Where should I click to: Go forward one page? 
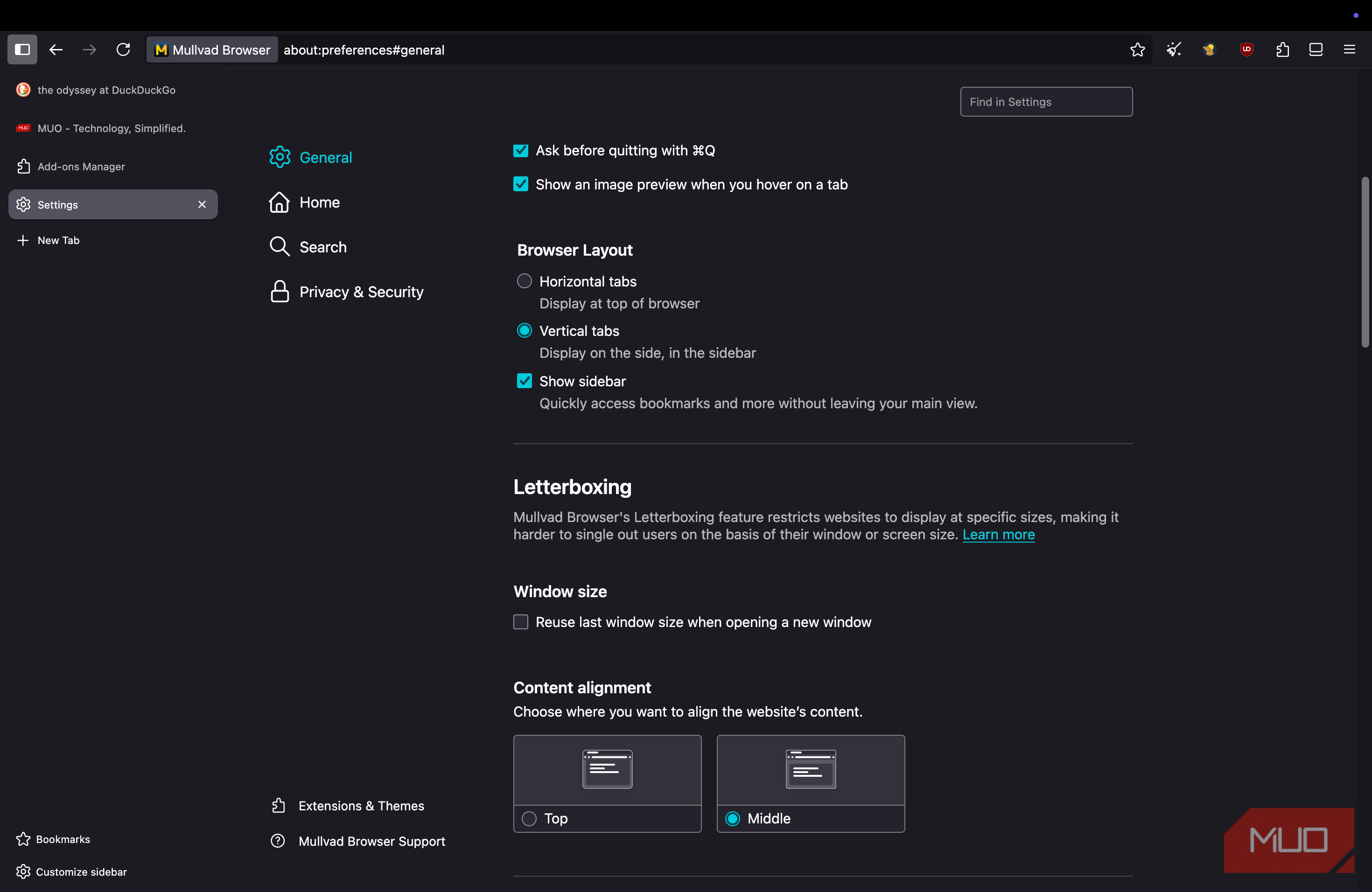click(89, 49)
